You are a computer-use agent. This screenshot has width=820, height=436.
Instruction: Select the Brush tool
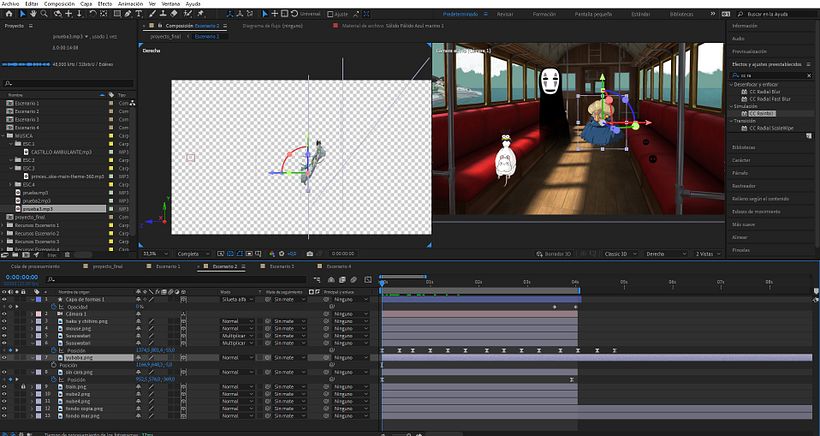pyautogui.click(x=153, y=14)
